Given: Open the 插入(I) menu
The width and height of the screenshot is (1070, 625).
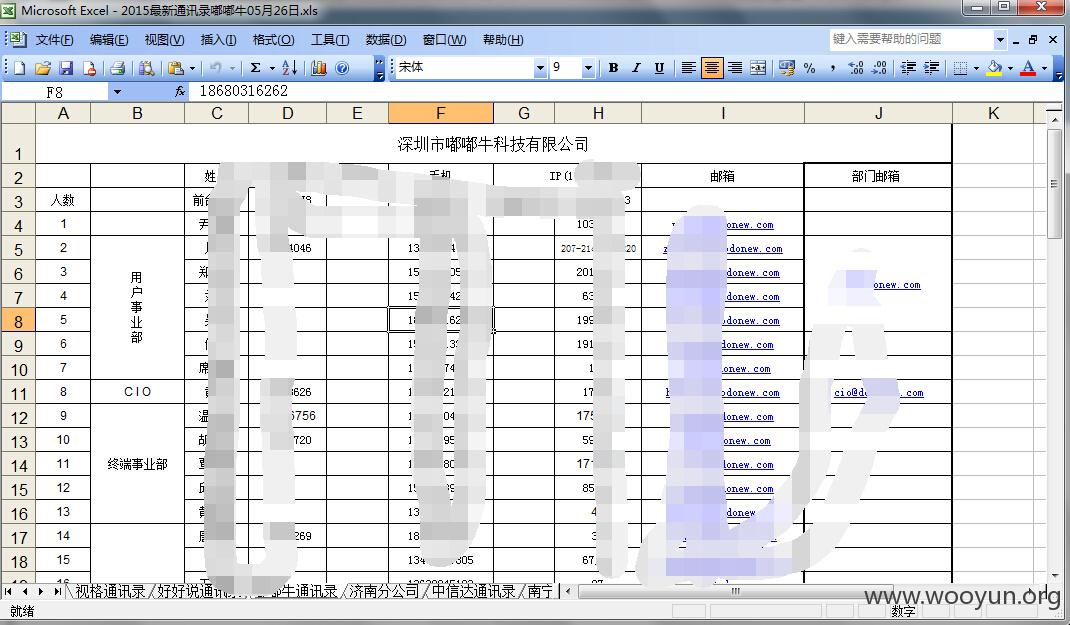Looking at the screenshot, I should (218, 40).
